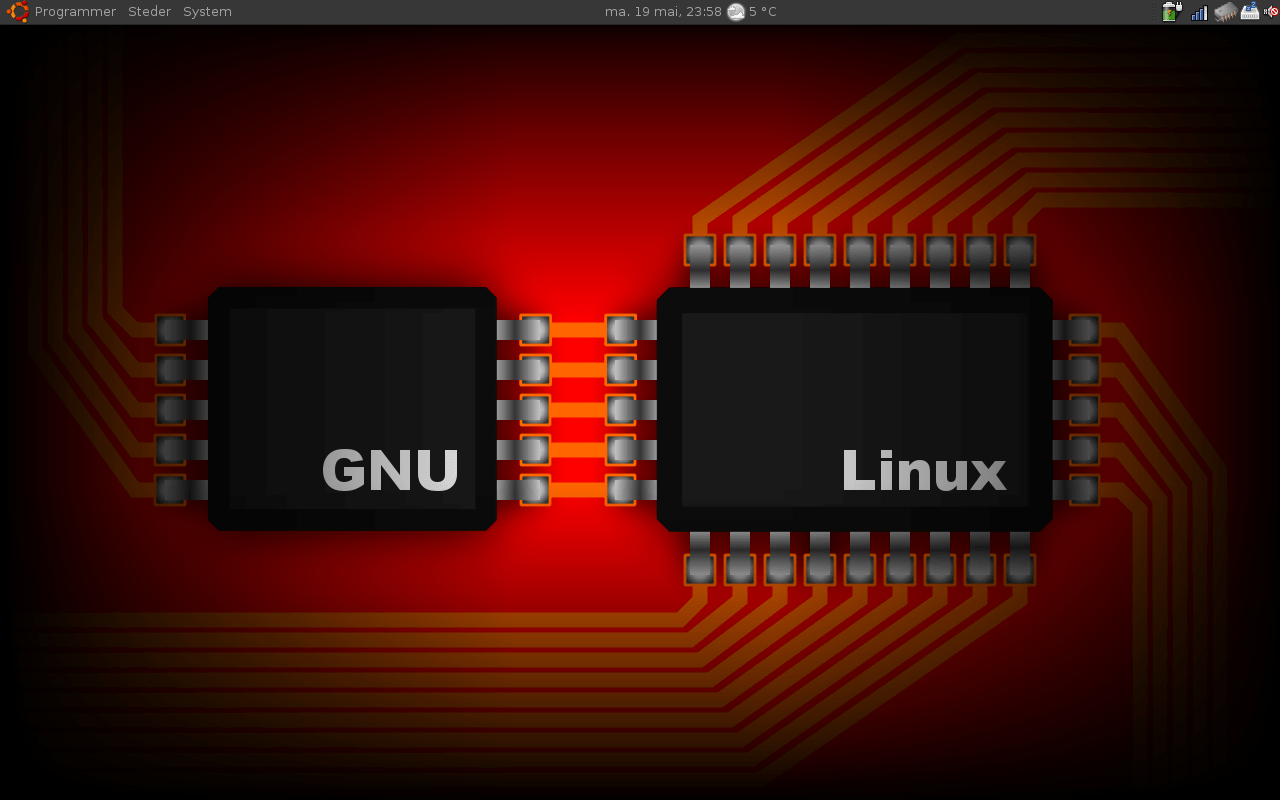Open the Programmer menu
This screenshot has width=1280, height=800.
point(75,12)
